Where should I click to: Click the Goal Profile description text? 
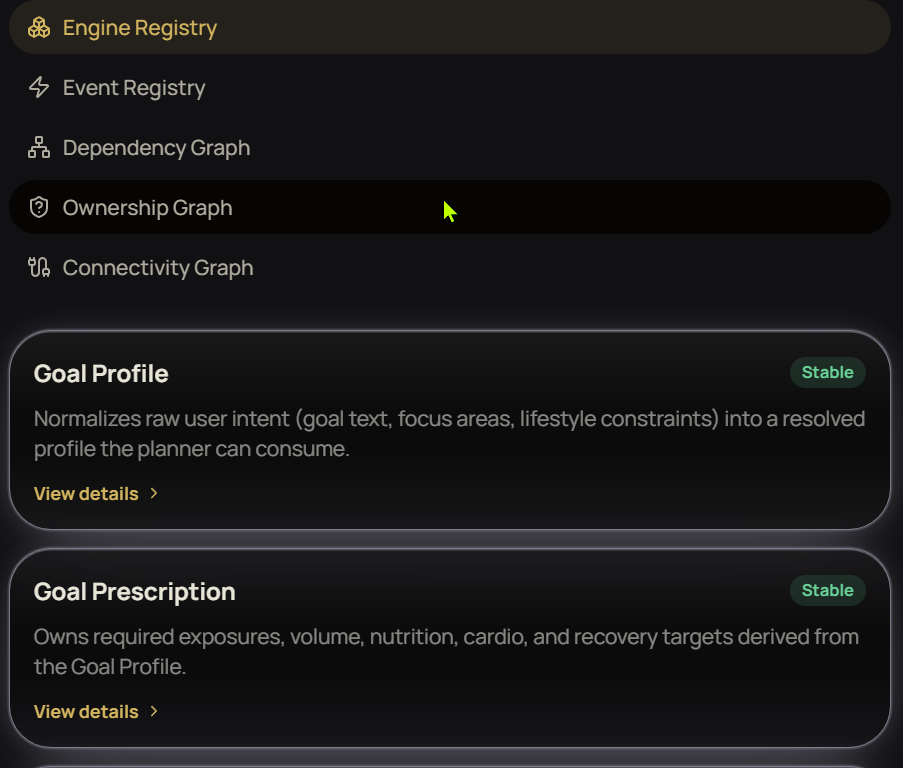point(449,434)
